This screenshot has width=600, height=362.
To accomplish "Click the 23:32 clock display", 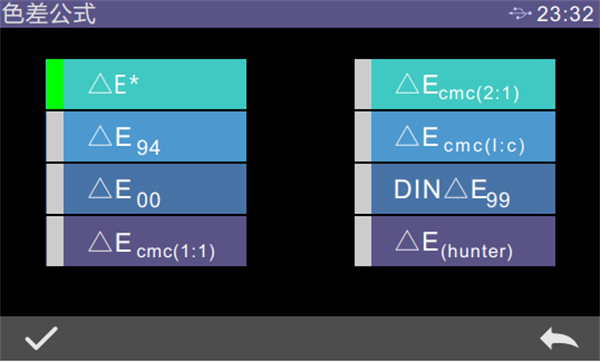I will 565,14.
